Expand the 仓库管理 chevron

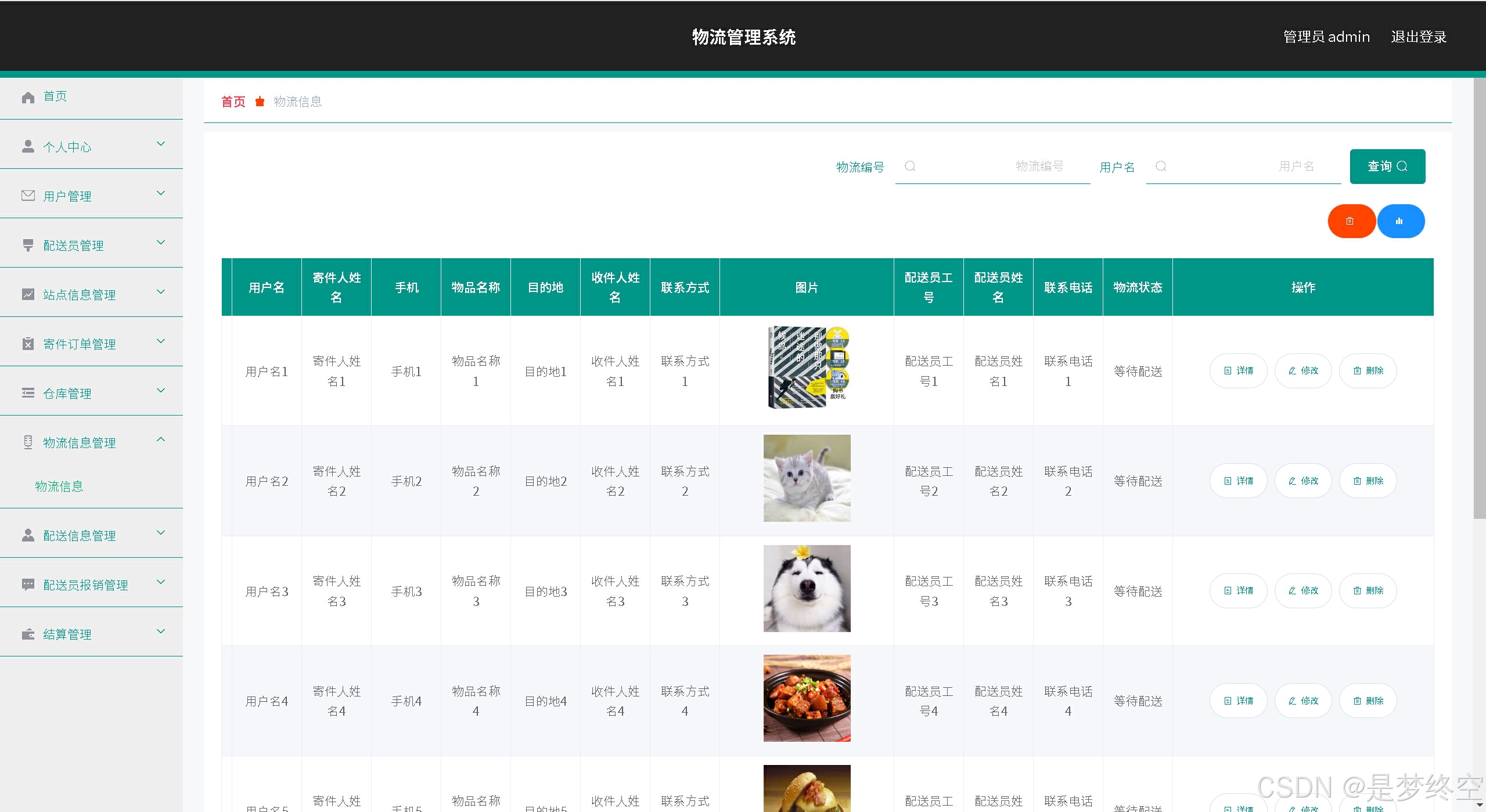point(161,391)
